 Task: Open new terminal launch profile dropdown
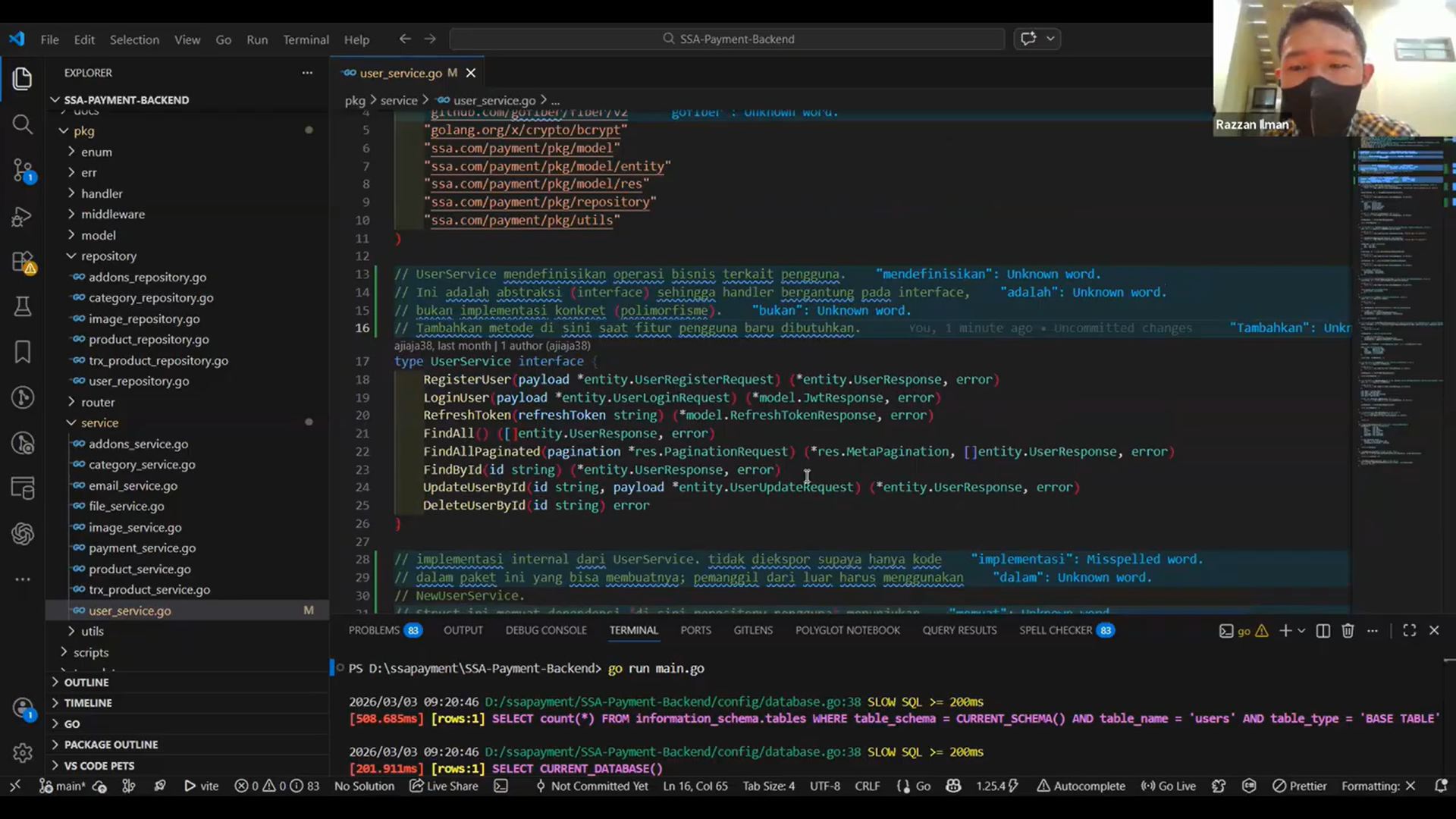pos(1302,631)
